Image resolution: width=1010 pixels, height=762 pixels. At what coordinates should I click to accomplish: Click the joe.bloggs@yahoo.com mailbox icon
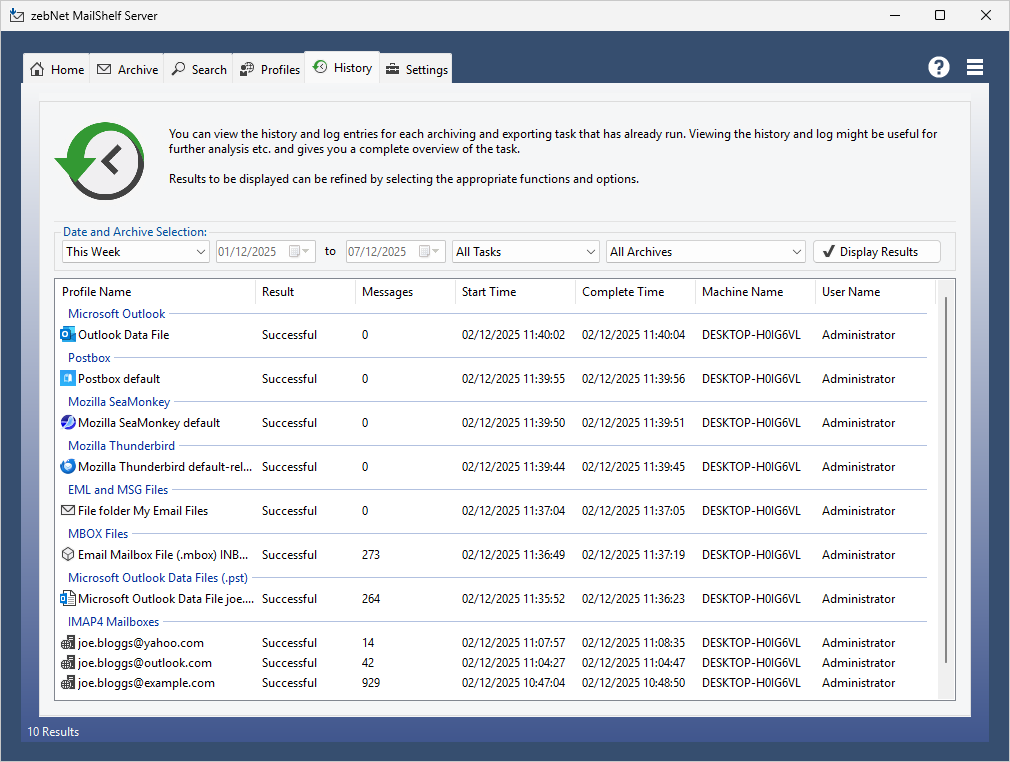click(68, 643)
